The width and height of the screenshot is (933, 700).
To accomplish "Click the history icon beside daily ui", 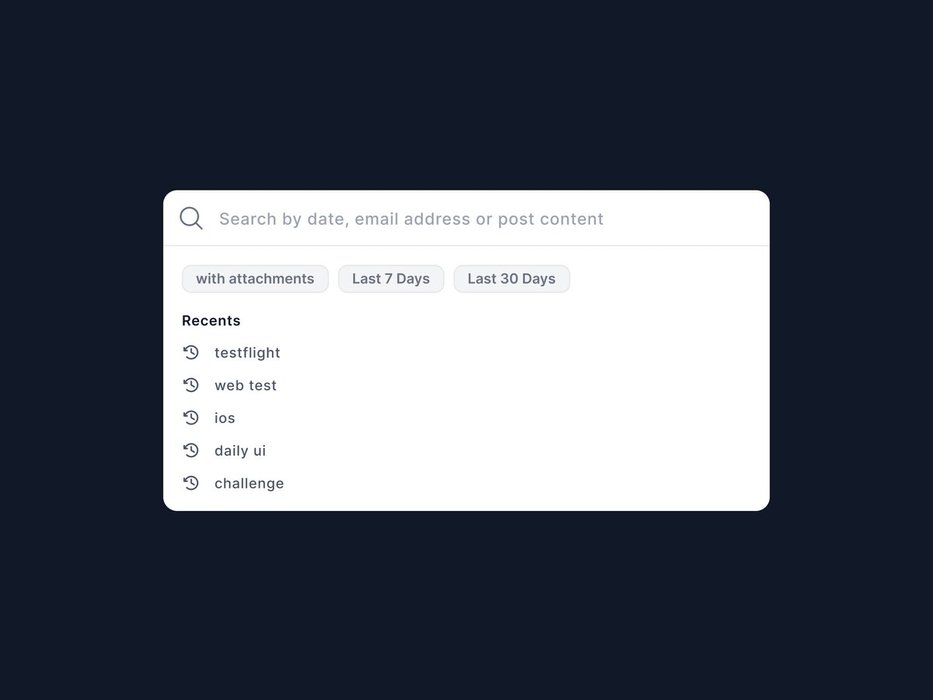I will [191, 451].
